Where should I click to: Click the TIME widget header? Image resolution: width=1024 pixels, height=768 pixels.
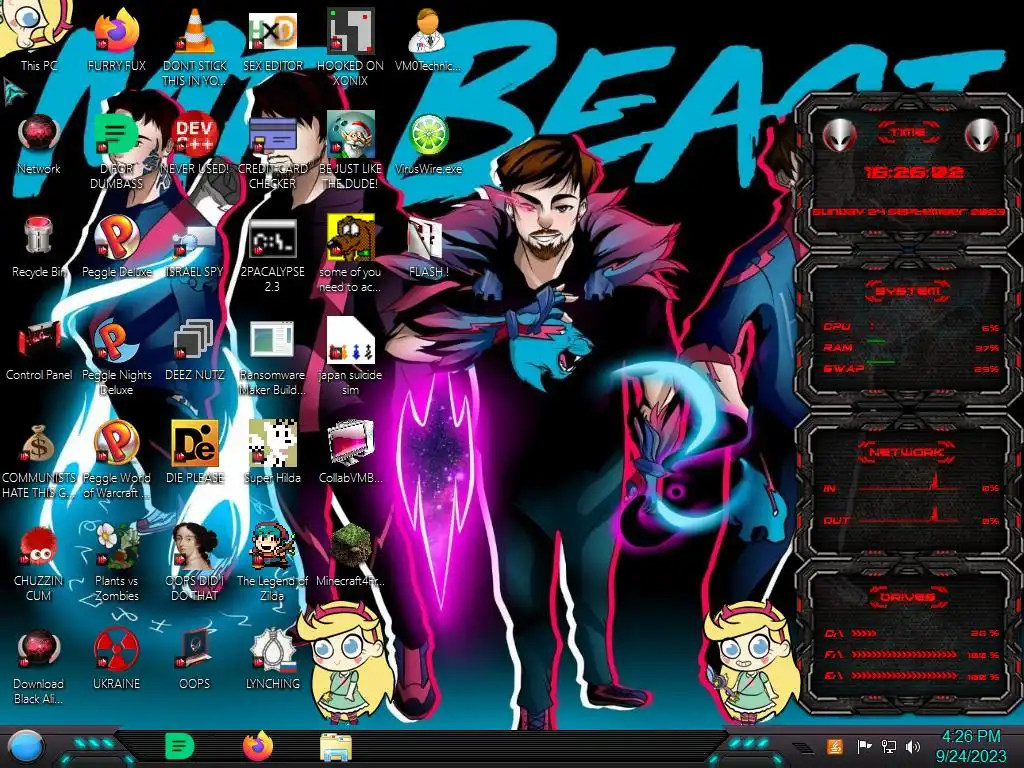tap(908, 133)
